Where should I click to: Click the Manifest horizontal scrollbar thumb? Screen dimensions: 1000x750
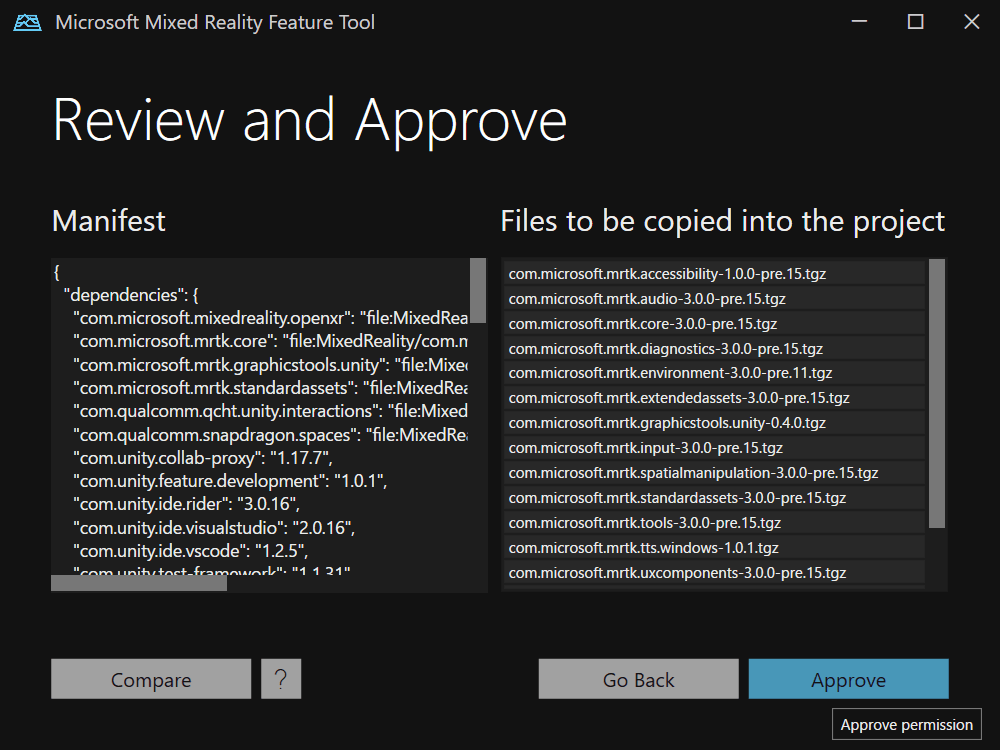139,583
